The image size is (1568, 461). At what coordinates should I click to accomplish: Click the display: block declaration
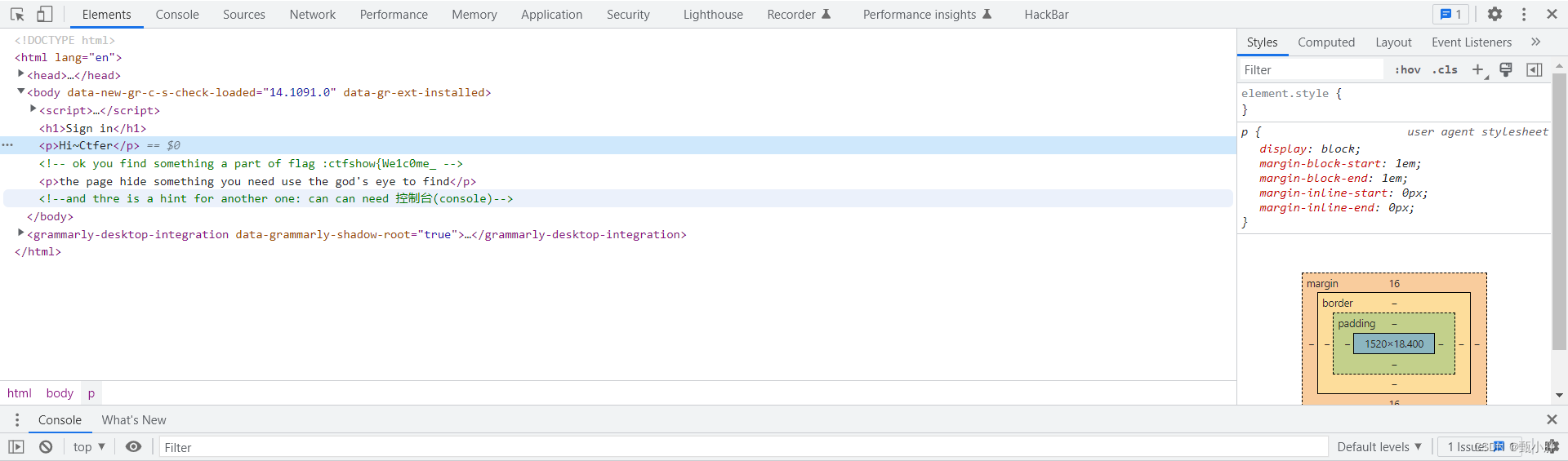coord(1310,148)
